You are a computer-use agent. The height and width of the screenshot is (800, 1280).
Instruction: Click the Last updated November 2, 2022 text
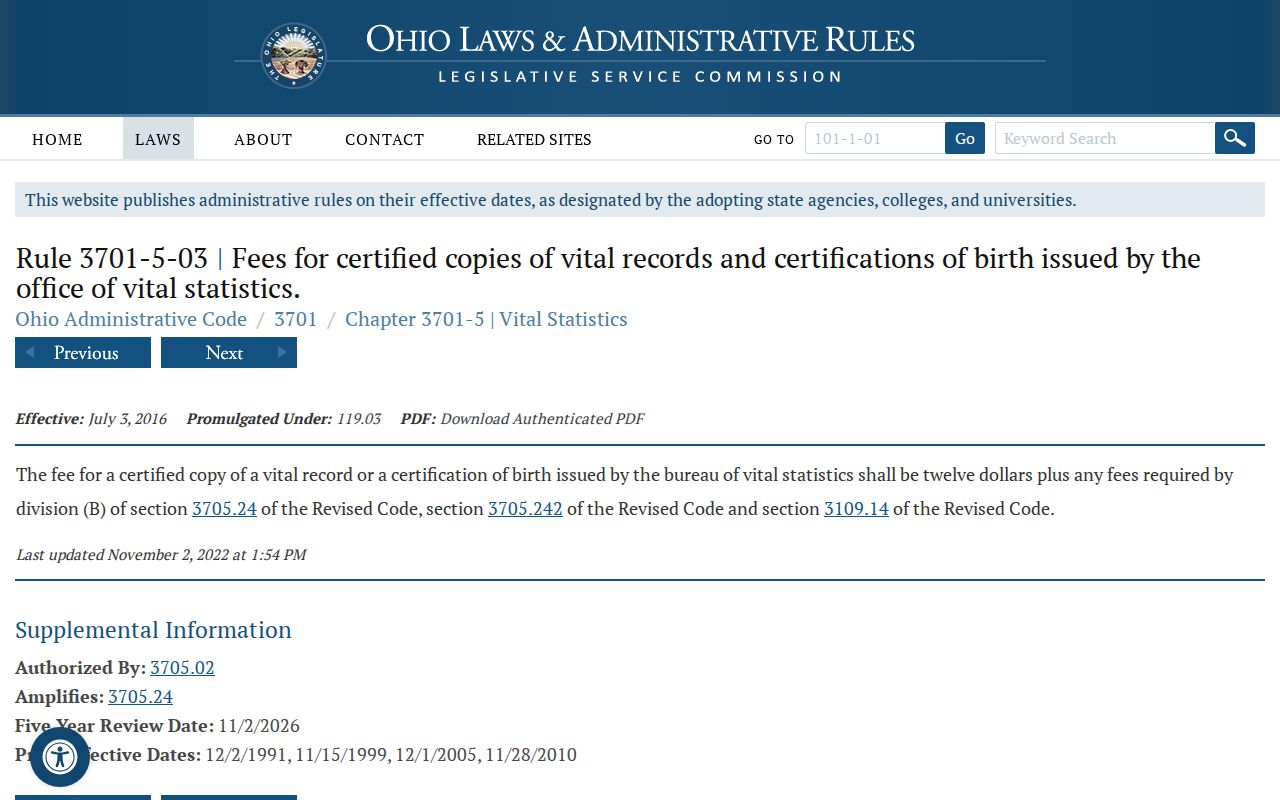(161, 554)
